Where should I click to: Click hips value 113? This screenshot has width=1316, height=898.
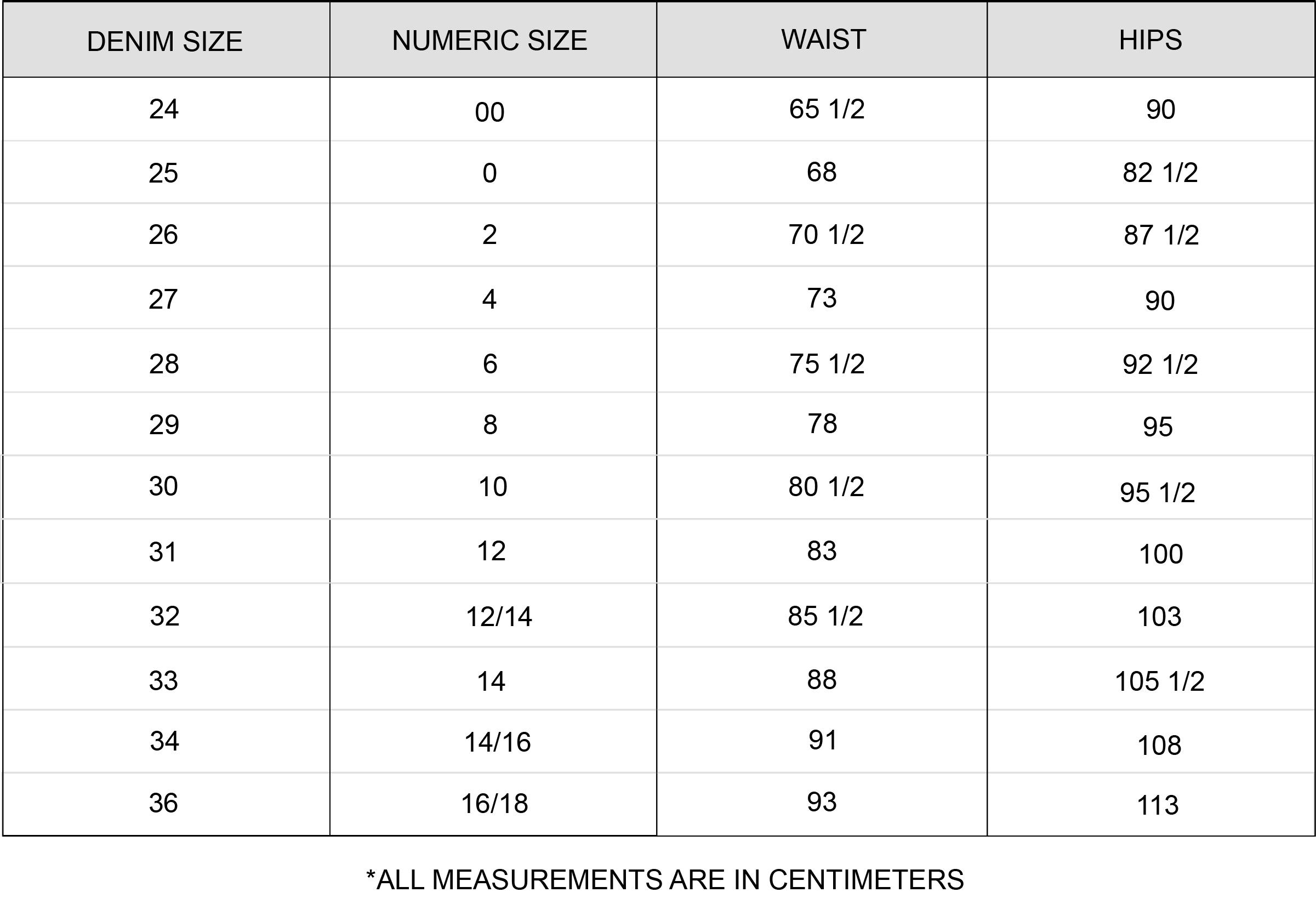click(x=1158, y=805)
